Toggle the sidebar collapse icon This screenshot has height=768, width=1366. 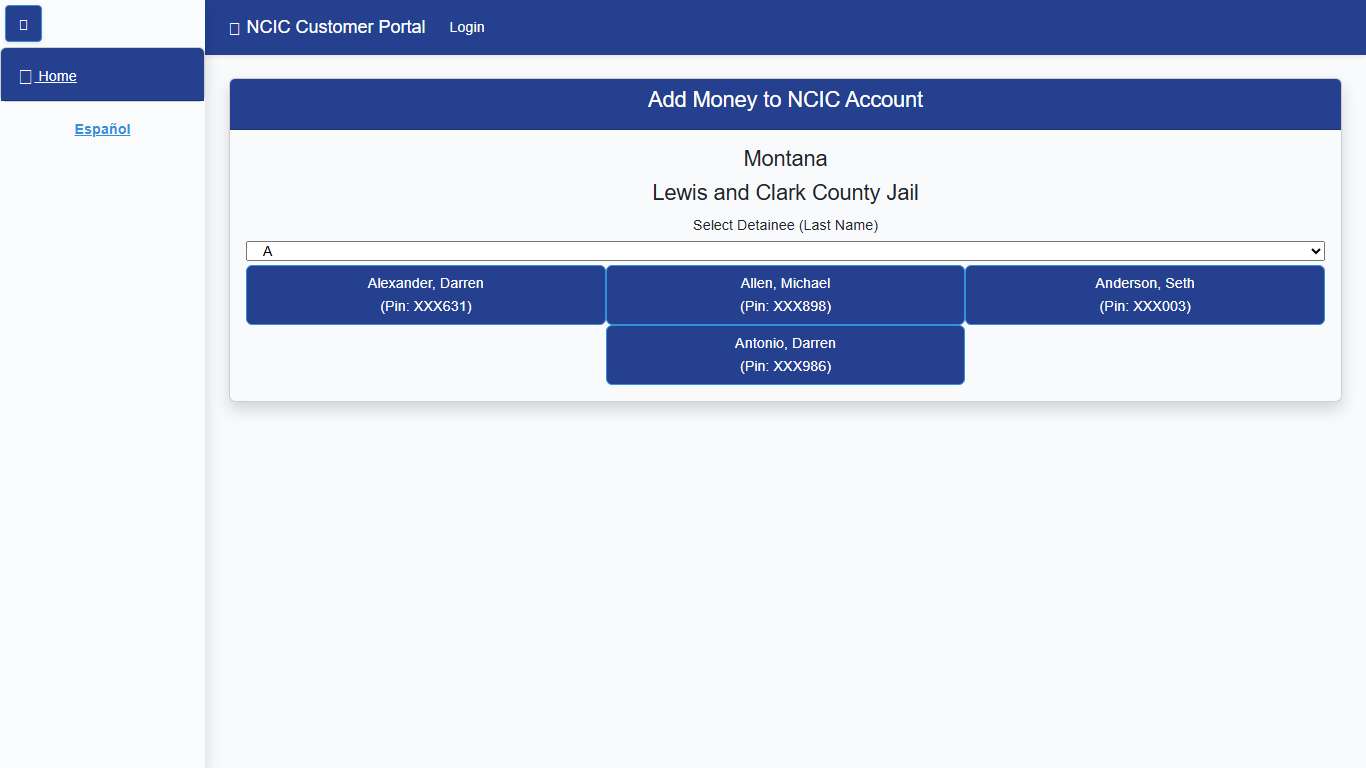click(x=23, y=22)
